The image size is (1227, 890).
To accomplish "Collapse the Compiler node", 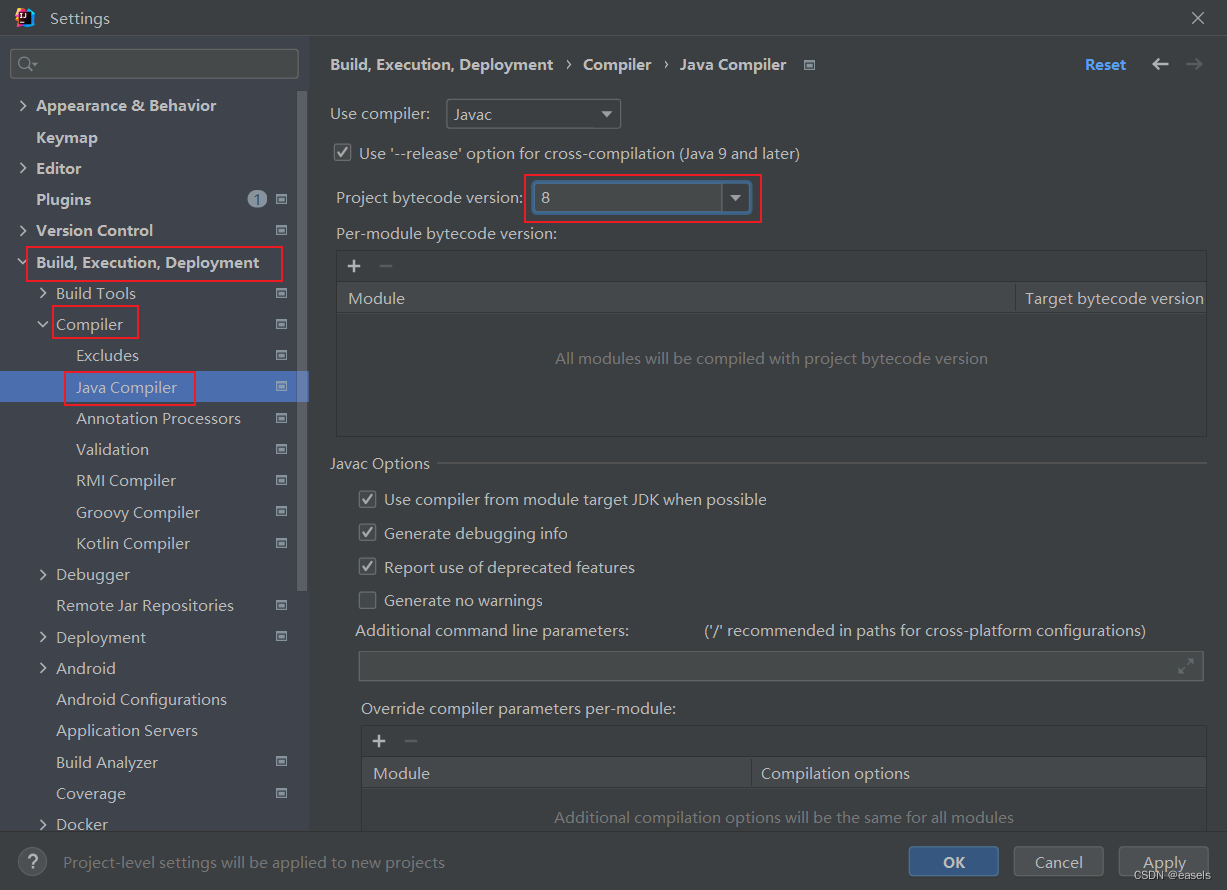I will coord(43,324).
